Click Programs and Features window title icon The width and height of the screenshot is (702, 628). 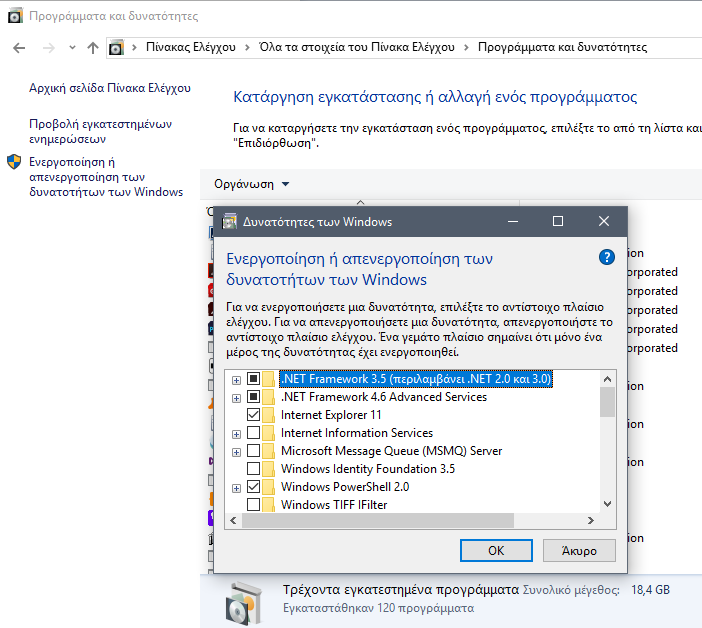15,16
